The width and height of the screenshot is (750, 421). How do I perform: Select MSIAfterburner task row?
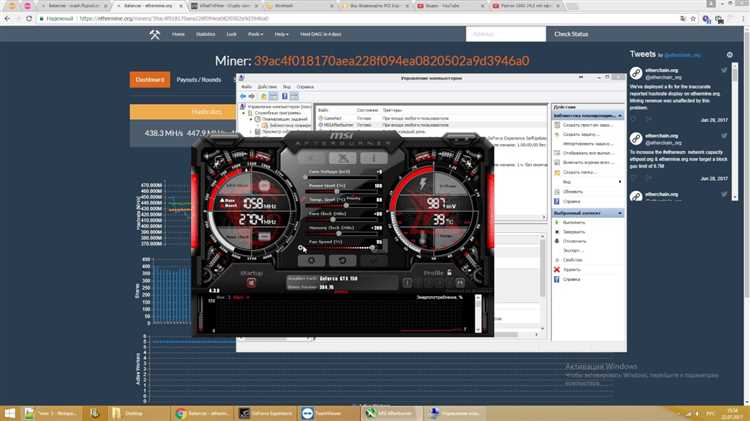430,125
